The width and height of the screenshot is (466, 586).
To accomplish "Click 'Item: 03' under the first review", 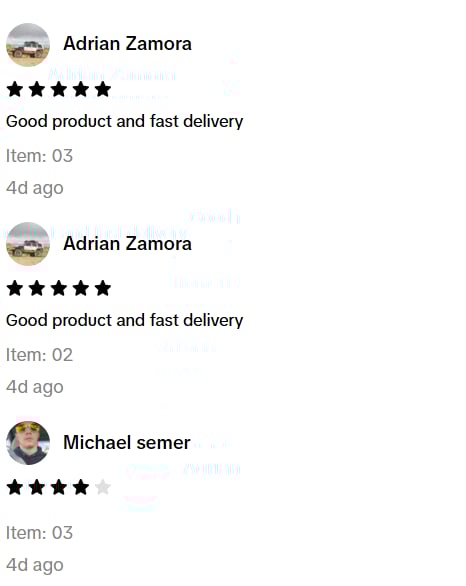I will (39, 156).
